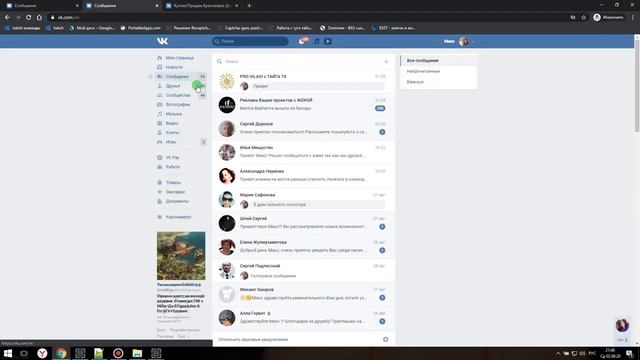Open File Explorer from the taskbar
The image size is (640, 360).
tap(137, 353)
